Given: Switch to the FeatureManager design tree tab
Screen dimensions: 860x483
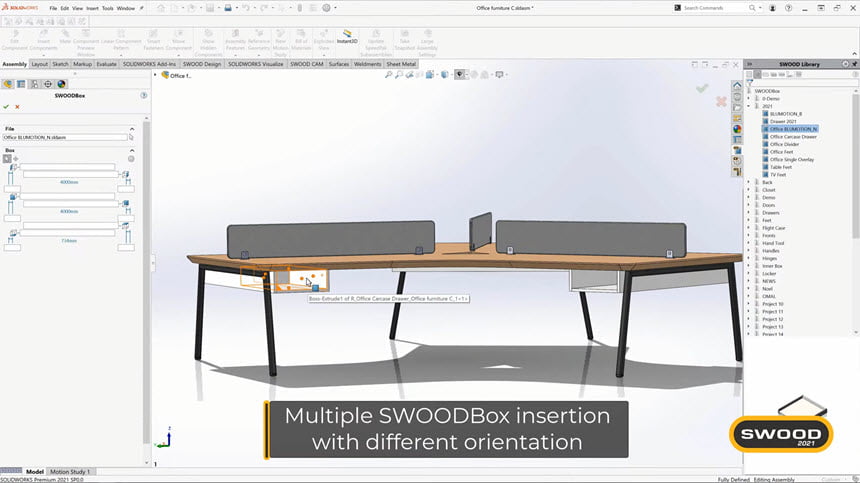Looking at the screenshot, I should coord(8,84).
